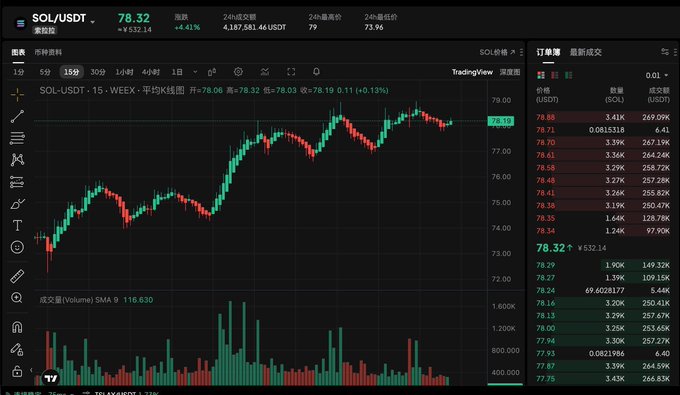Viewport: 680px width, 395px height.
Task: Show only buy orders view
Action: tap(569, 75)
